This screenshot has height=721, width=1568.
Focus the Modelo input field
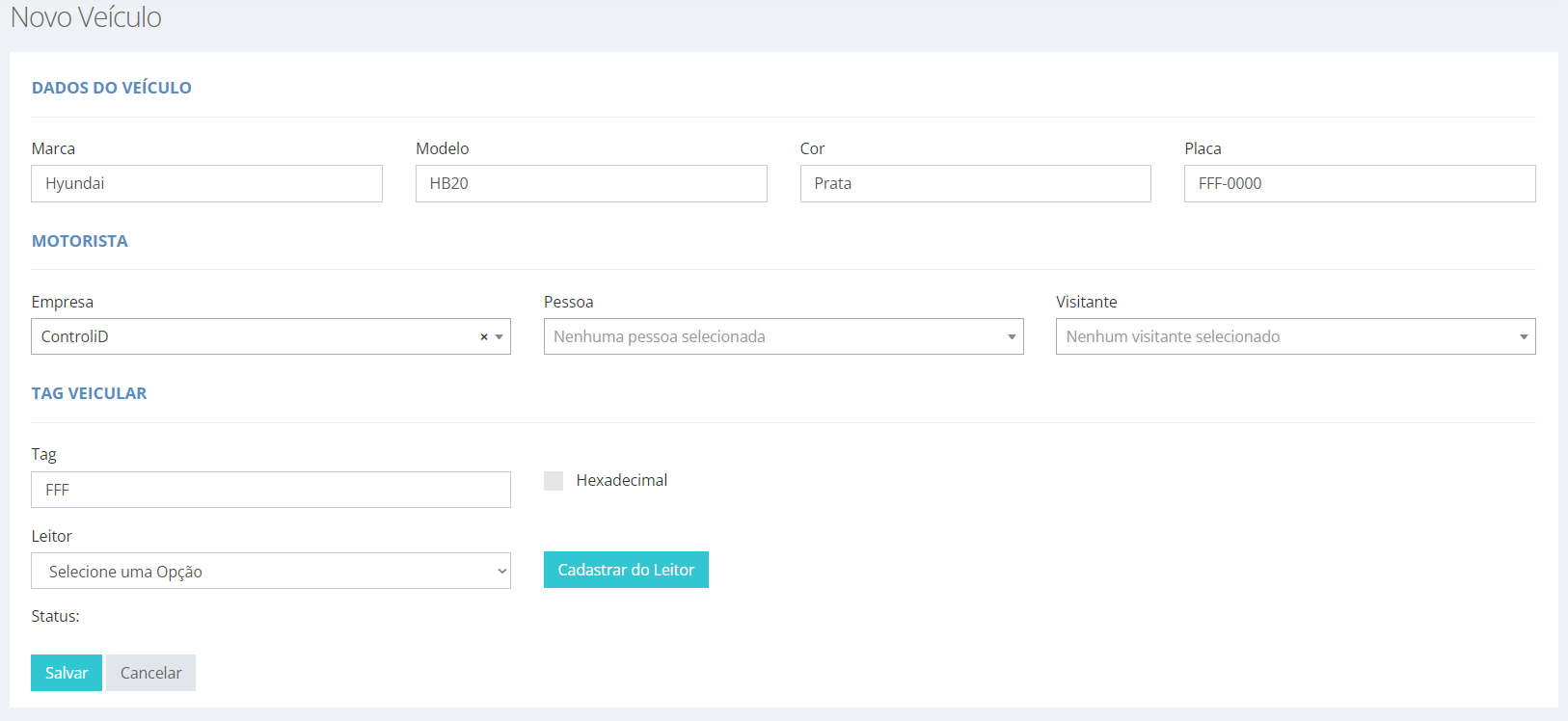[x=591, y=183]
